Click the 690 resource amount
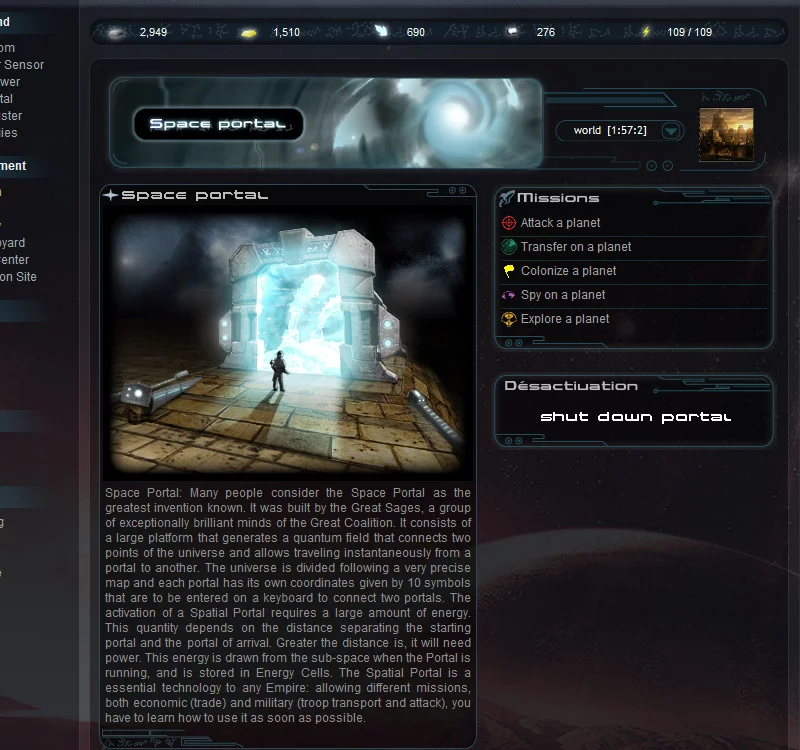This screenshot has height=750, width=800. [415, 32]
